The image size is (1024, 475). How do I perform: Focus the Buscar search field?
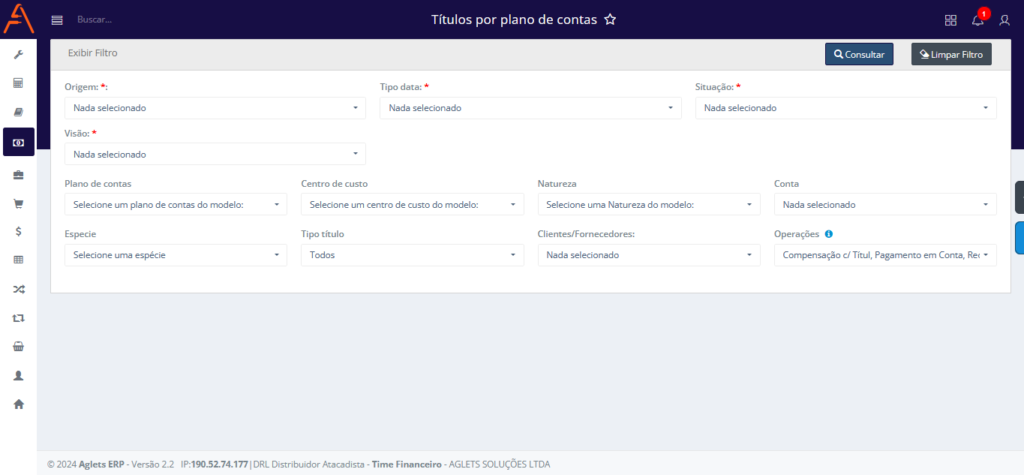tap(95, 20)
